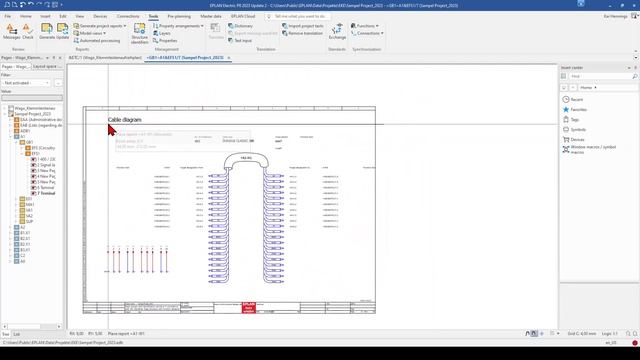This screenshot has height=360, width=640.
Task: Open the Messages tool in the ribbon
Action: pos(11,31)
